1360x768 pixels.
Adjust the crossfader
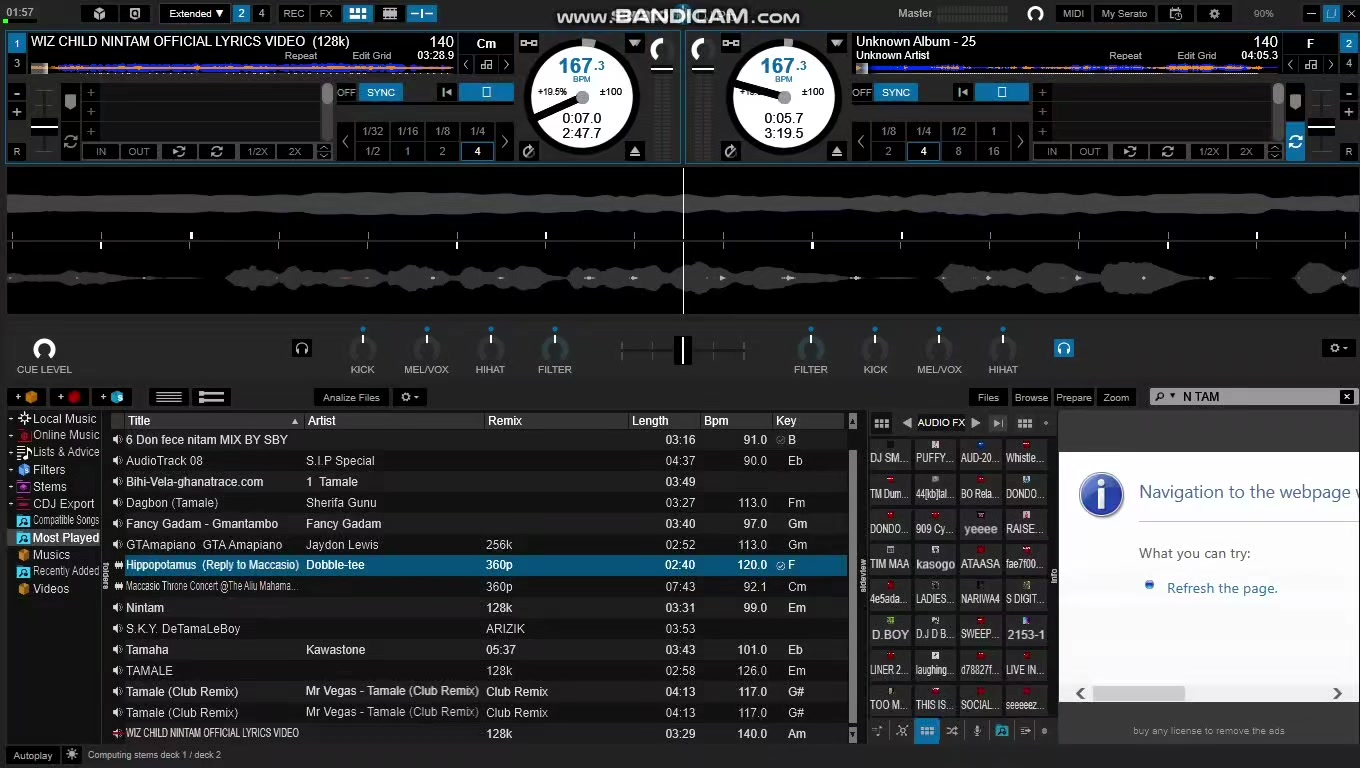click(x=683, y=350)
